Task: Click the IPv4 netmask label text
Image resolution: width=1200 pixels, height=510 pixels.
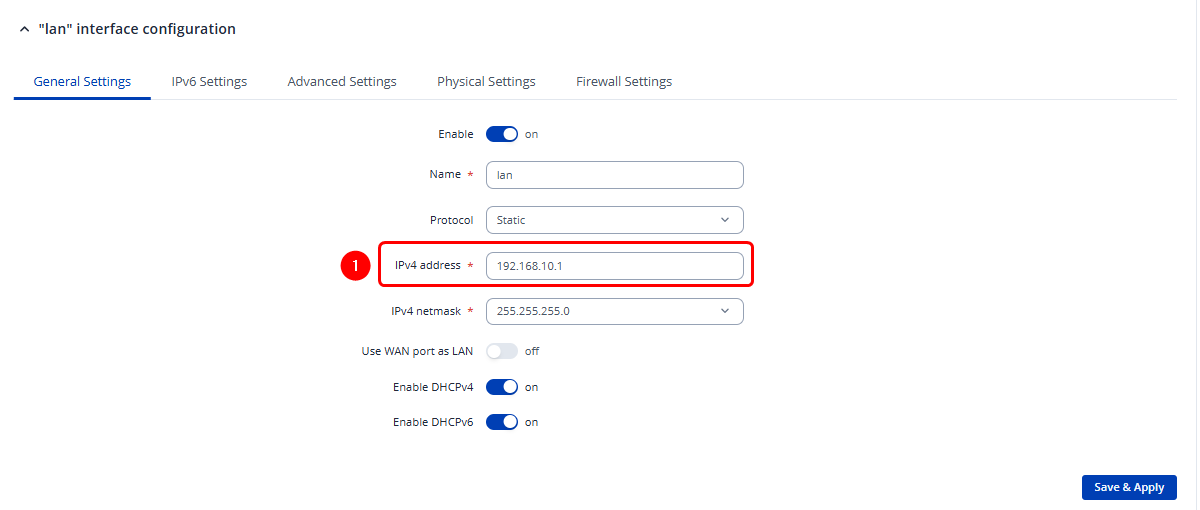Action: click(425, 311)
